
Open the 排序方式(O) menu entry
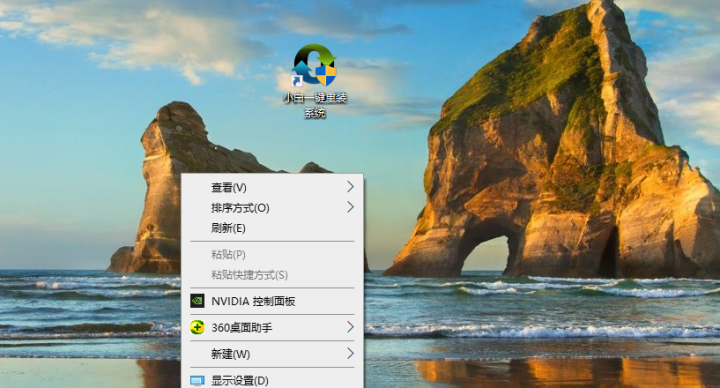(x=272, y=208)
